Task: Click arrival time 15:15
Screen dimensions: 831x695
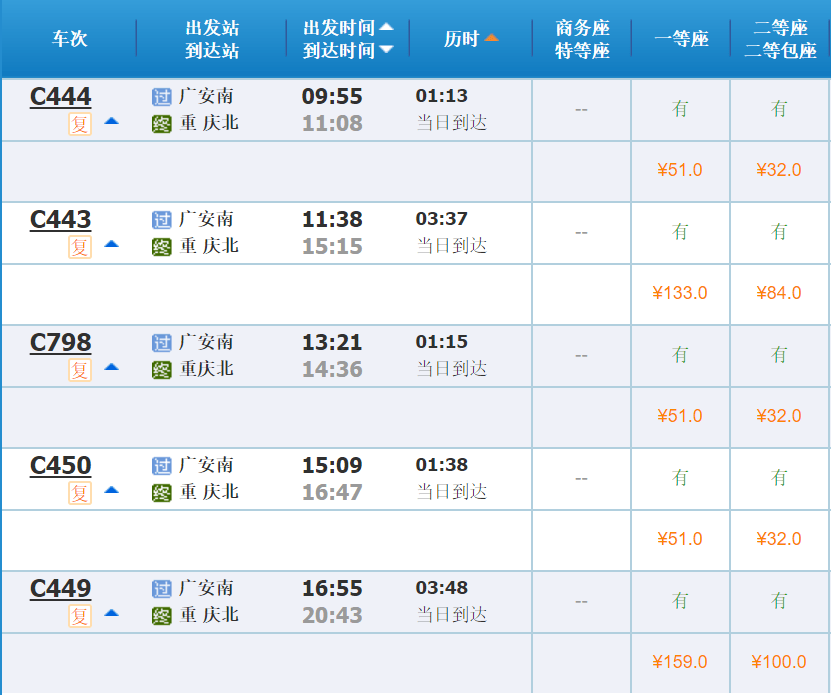Action: tap(332, 247)
